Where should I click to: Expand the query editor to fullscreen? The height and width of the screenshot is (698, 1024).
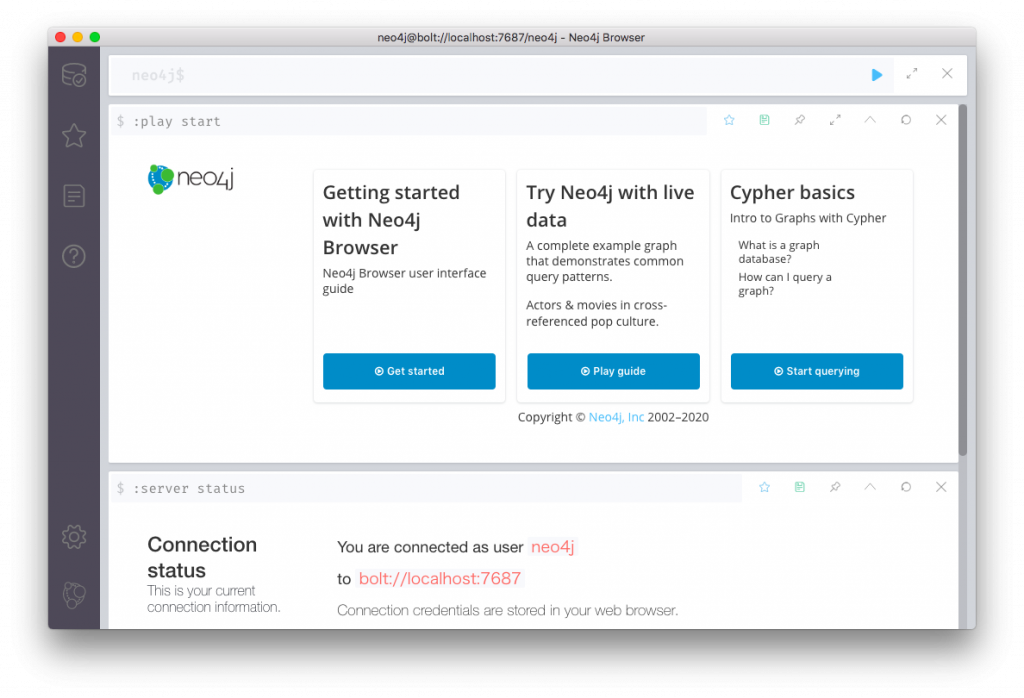[x=912, y=74]
